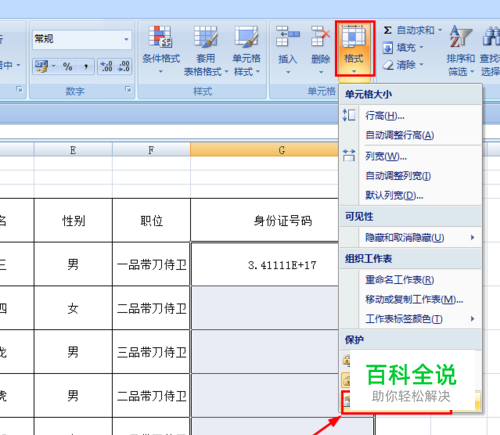Expand the Clear (清除) dropdown arrow
Screen dimensions: 500x435
pos(421,64)
